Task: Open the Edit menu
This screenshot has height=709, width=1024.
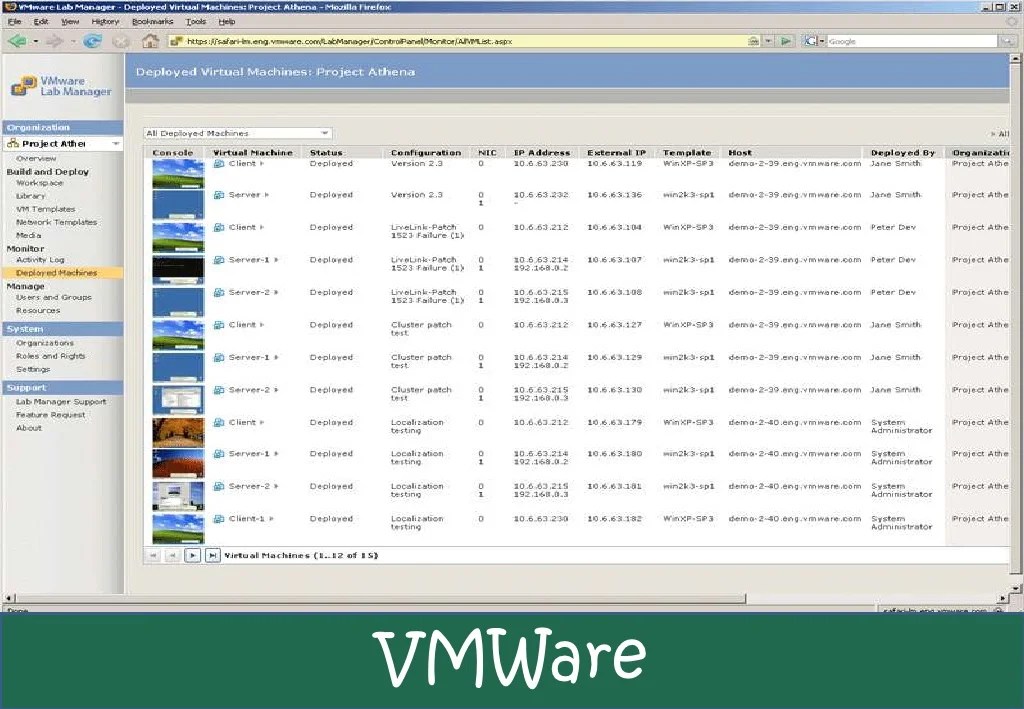Action: [x=41, y=22]
